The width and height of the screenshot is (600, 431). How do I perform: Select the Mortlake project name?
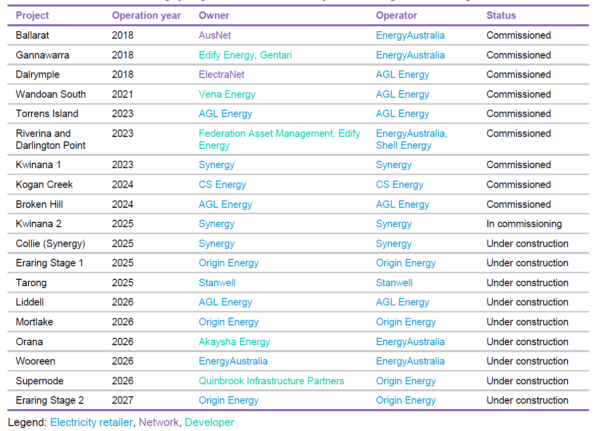coord(34,322)
